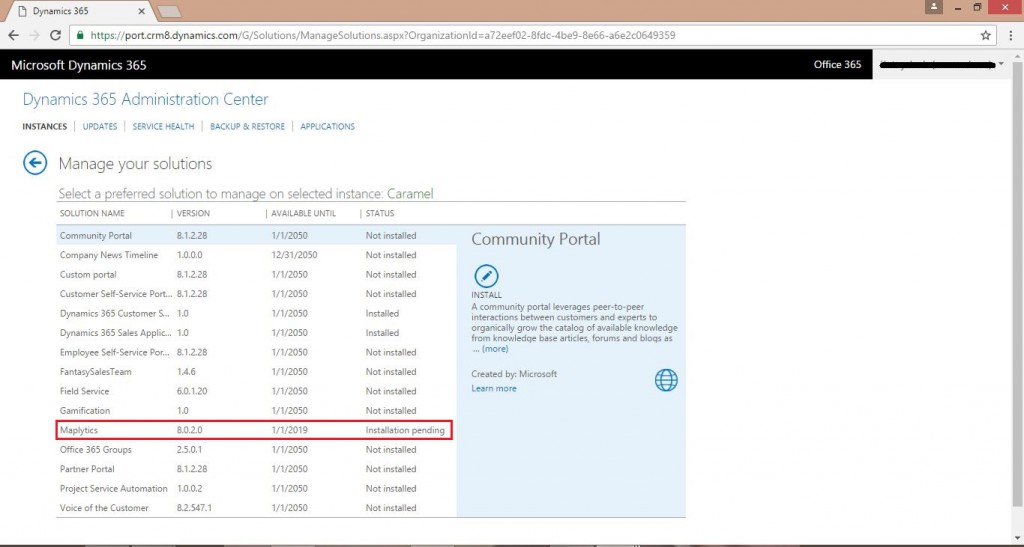Click the globe icon in the Community Portal panel
Viewport: 1024px width, 547px height.
[x=666, y=380]
